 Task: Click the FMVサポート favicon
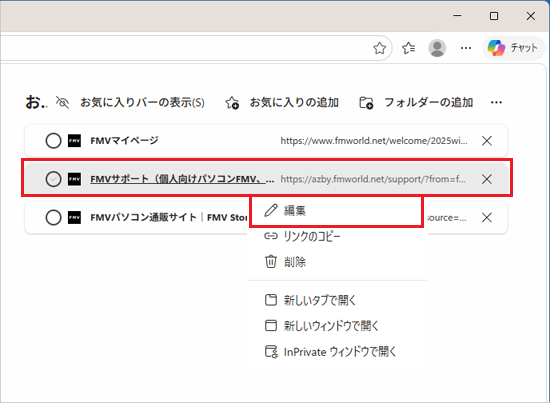(74, 179)
